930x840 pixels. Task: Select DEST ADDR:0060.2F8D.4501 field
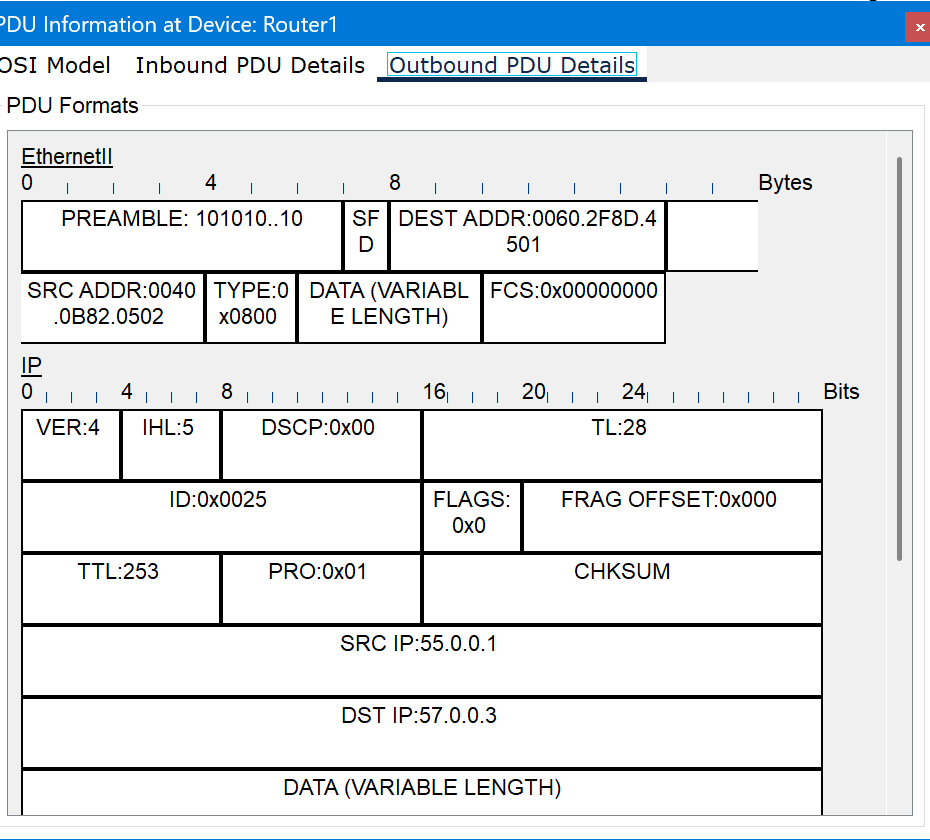(527, 236)
